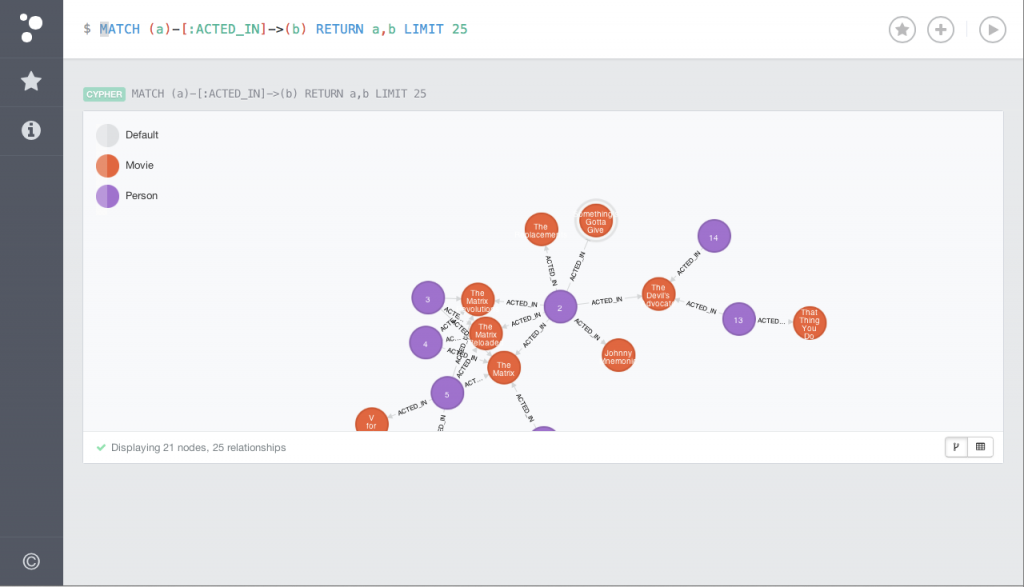Save the query as a favorite star
The height and width of the screenshot is (587, 1024).
[x=902, y=29]
